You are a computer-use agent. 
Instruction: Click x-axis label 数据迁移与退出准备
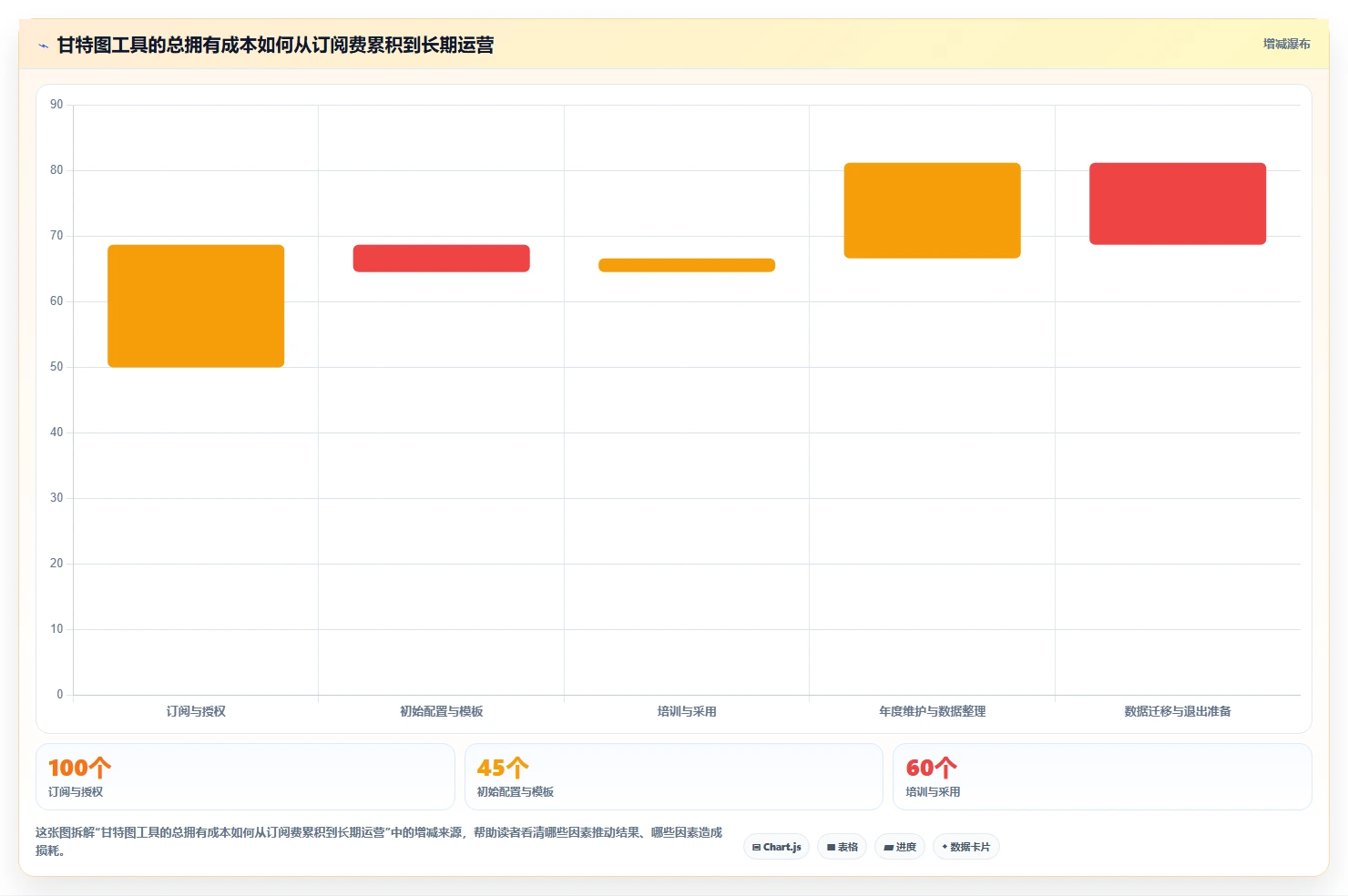(1178, 711)
